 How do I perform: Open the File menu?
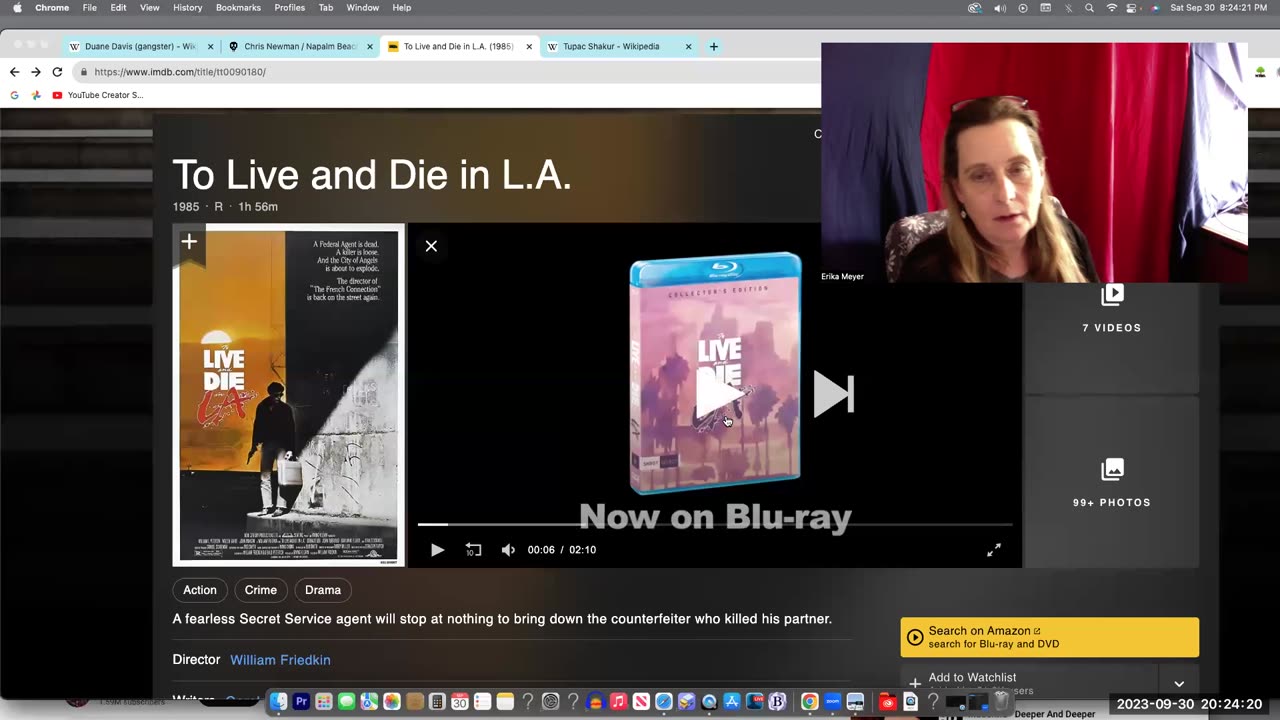click(x=90, y=7)
